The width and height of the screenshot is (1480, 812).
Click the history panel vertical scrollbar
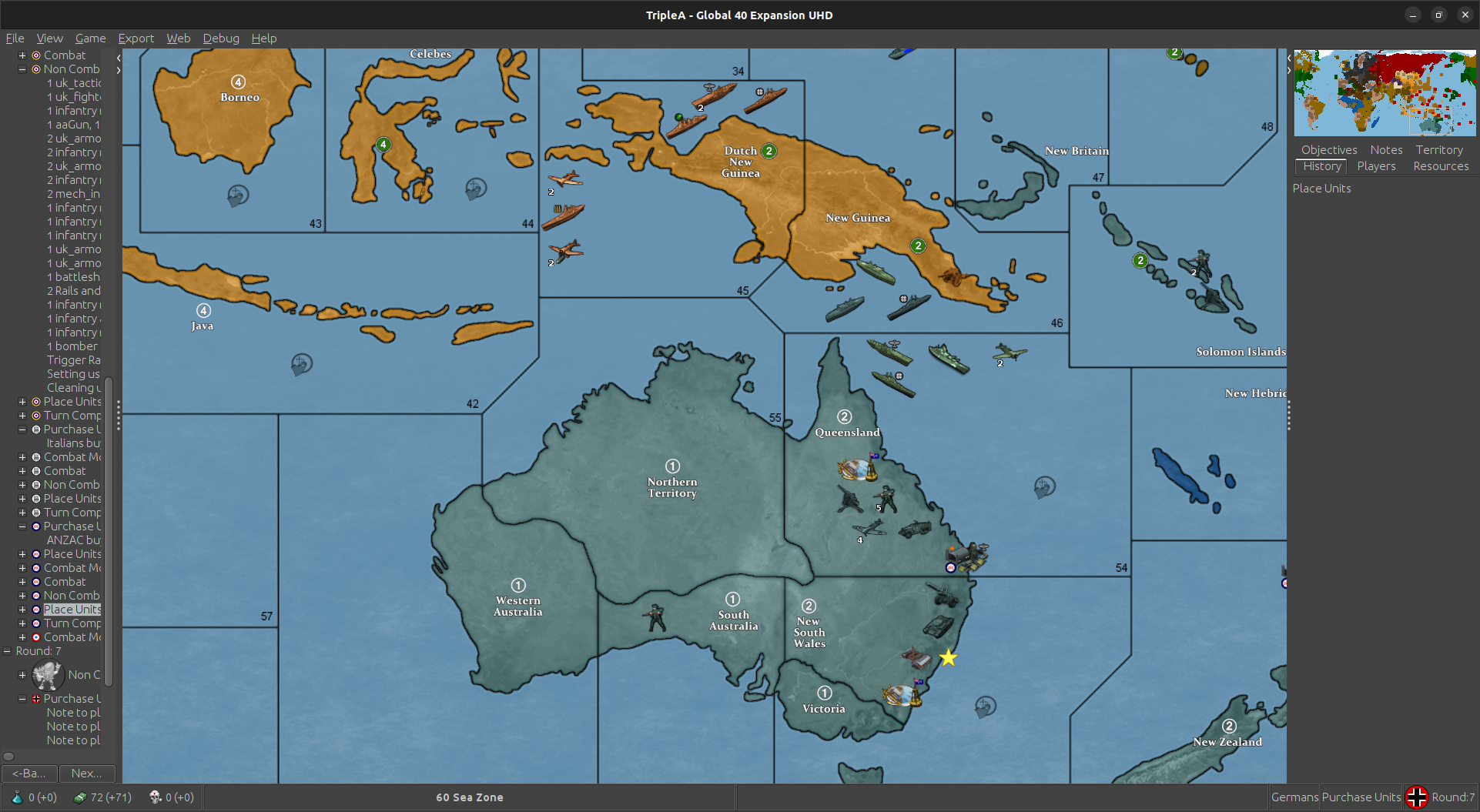click(109, 531)
